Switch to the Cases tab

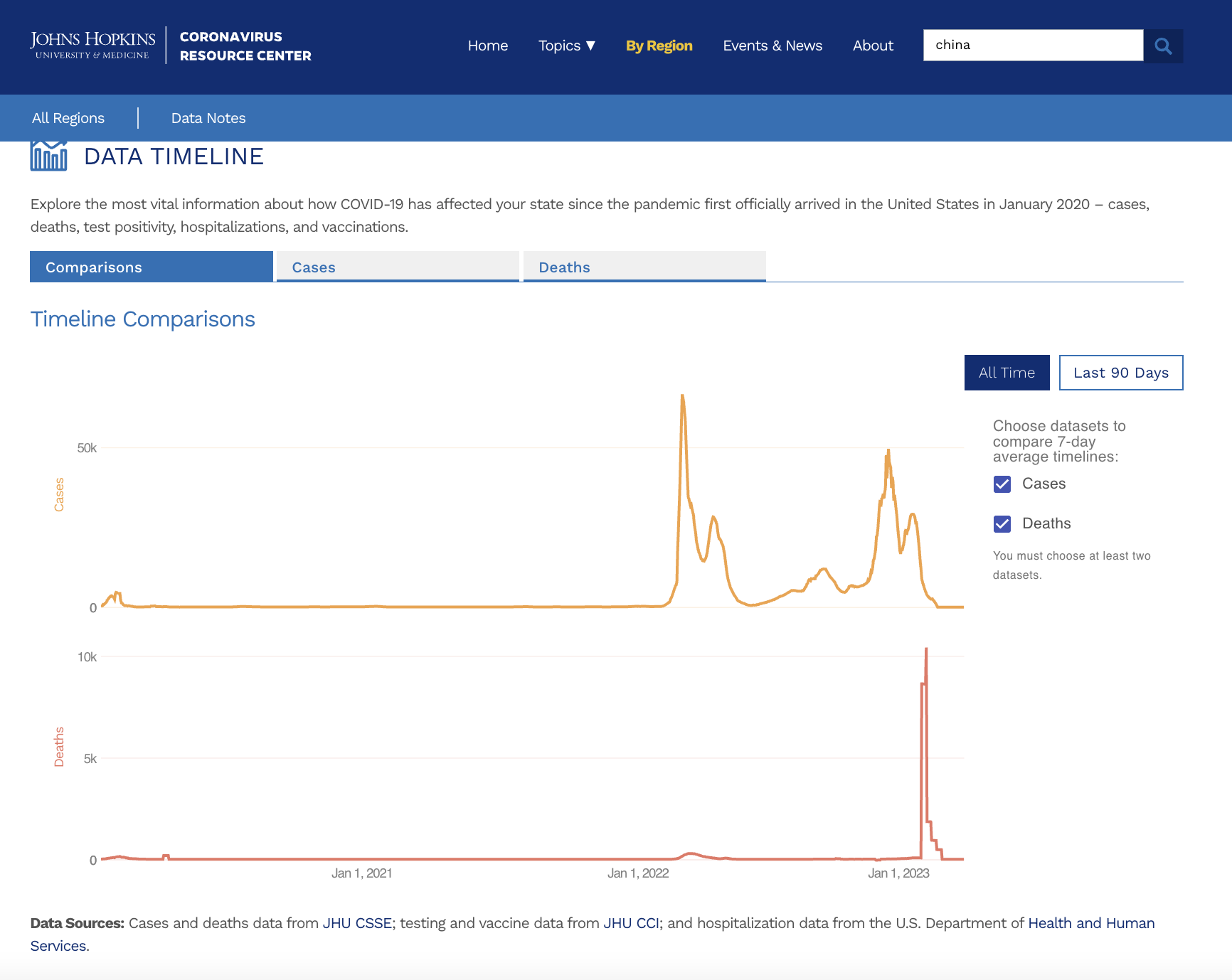(398, 267)
